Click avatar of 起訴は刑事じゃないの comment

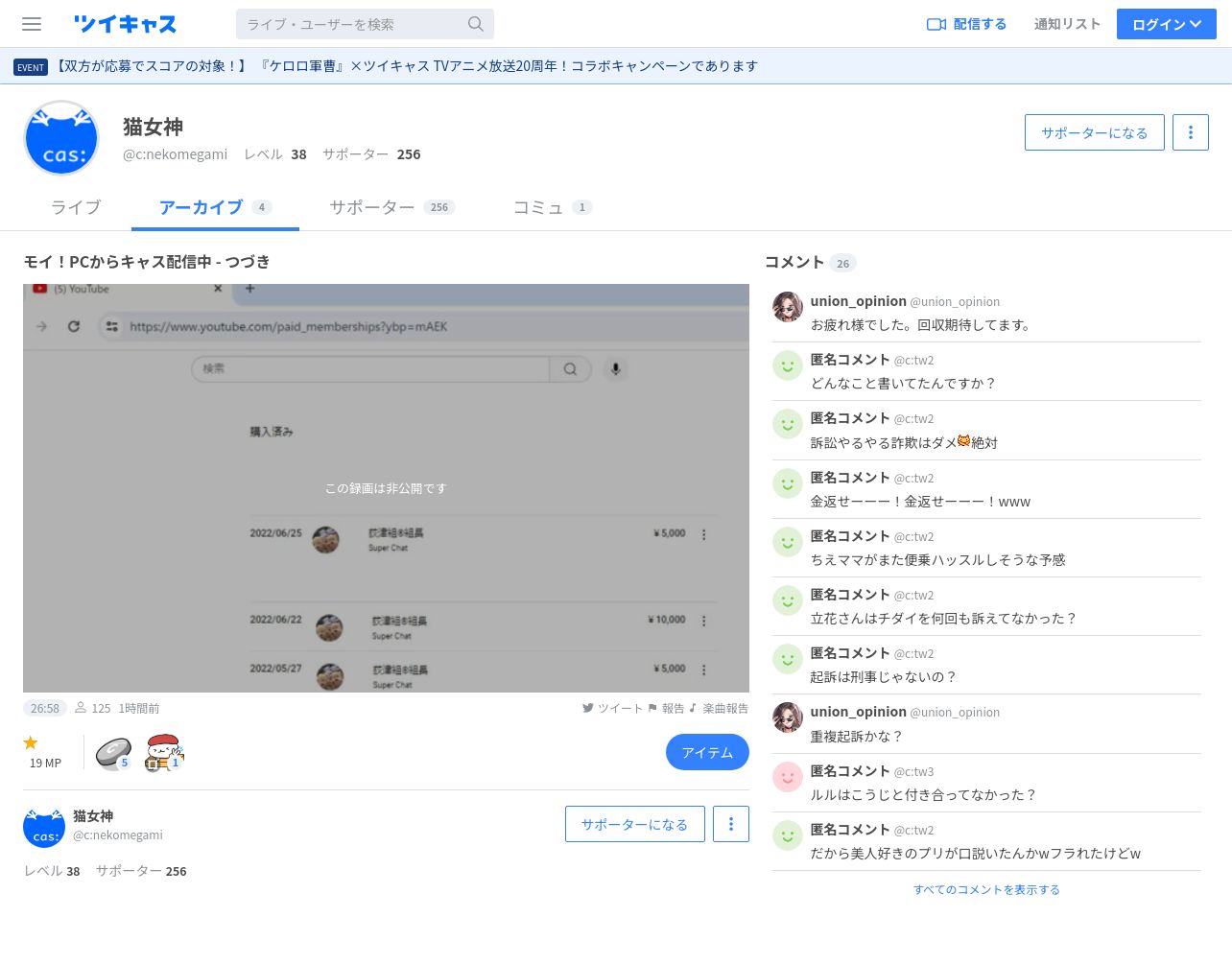click(788, 659)
